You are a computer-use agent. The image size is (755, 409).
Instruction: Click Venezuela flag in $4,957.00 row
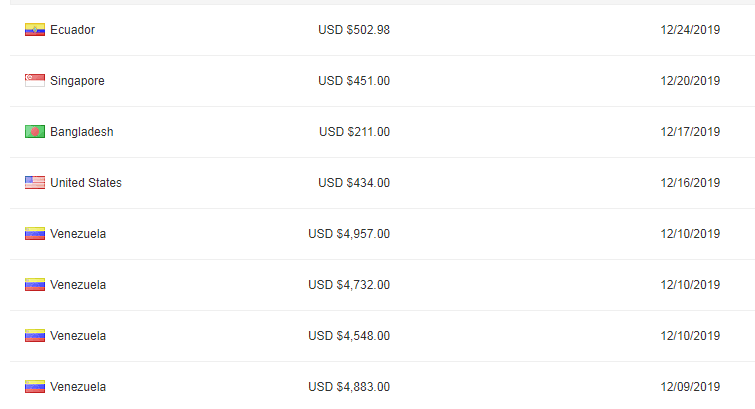click(35, 234)
